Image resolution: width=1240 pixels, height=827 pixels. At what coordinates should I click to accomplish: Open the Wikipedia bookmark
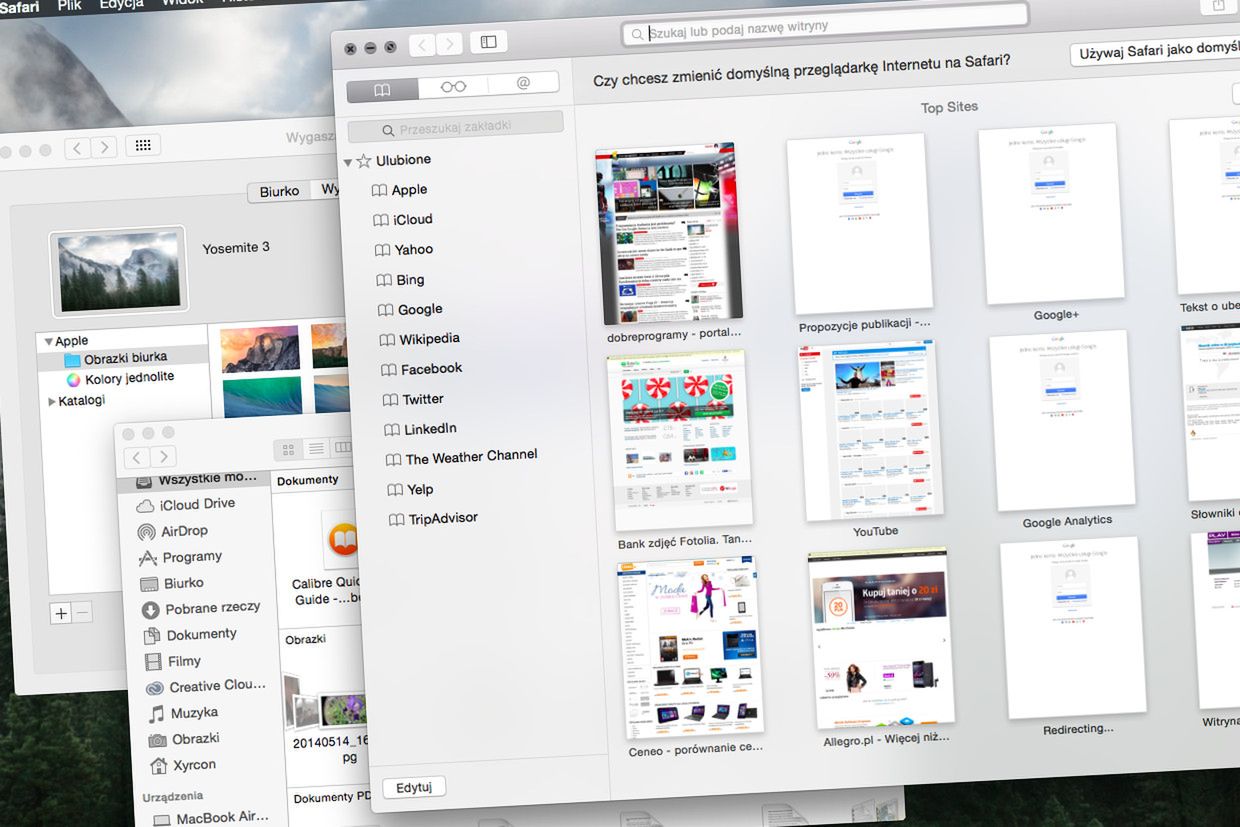point(419,339)
